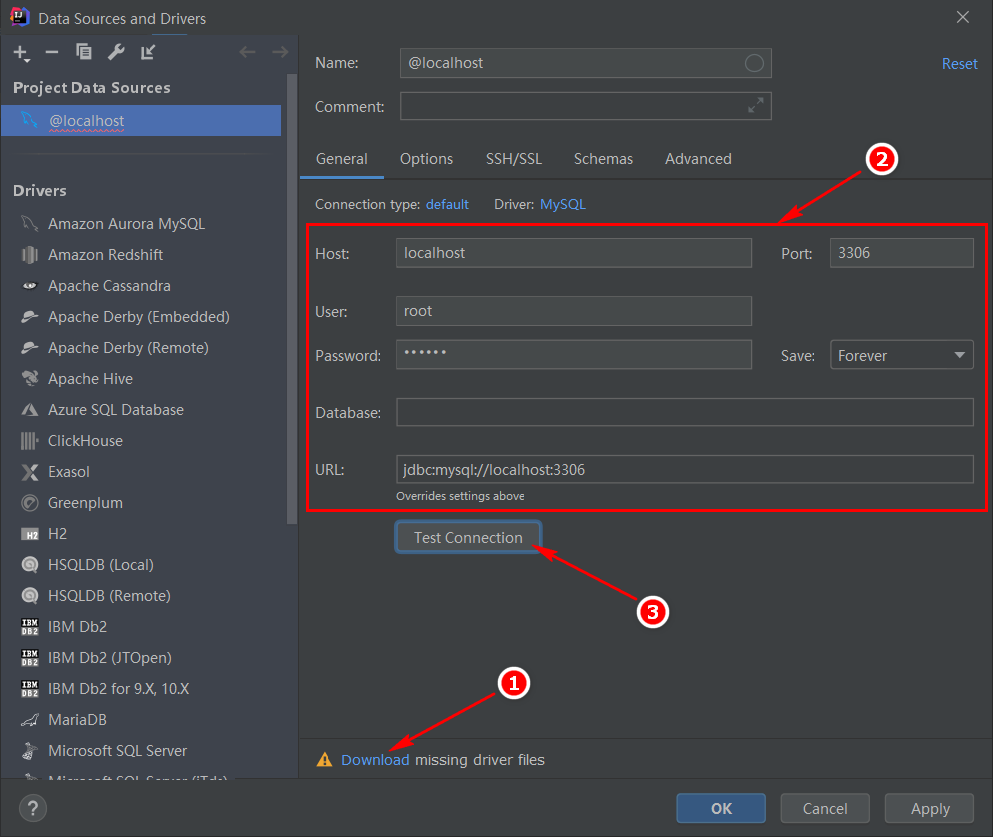
Task: Change driver via MySQL link
Action: 562,205
